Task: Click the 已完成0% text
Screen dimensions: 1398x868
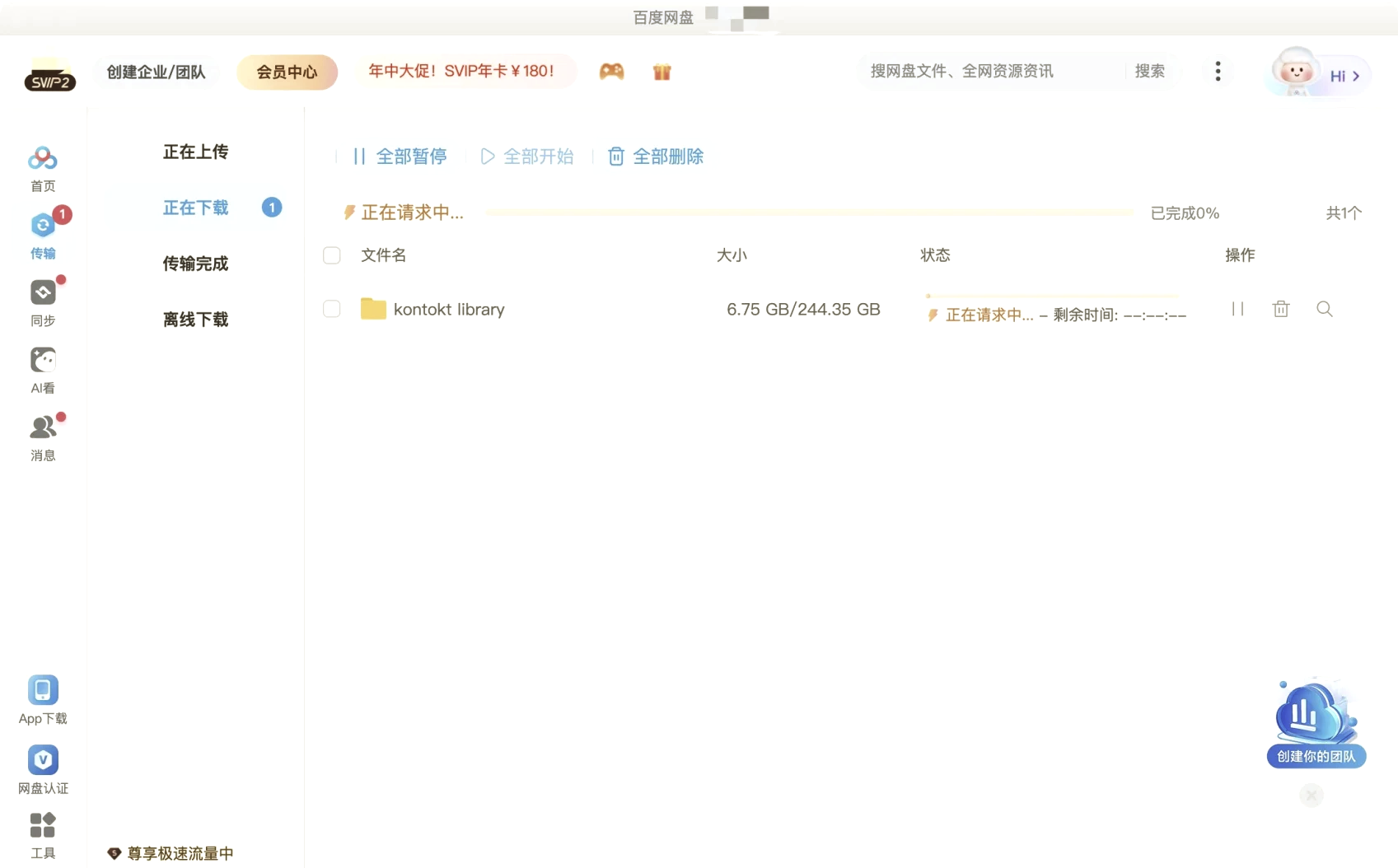Action: (1185, 213)
